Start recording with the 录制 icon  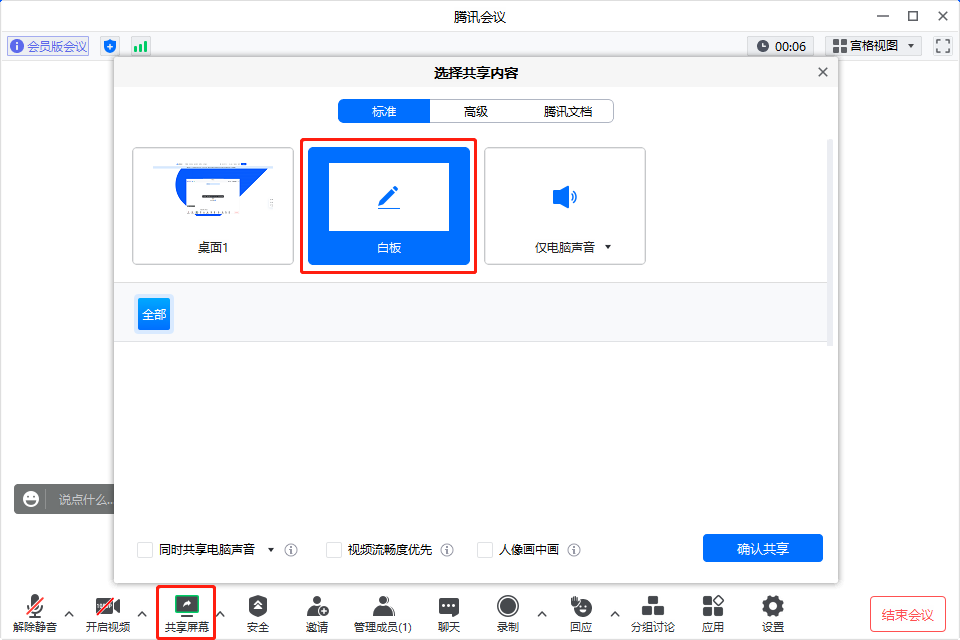point(508,606)
